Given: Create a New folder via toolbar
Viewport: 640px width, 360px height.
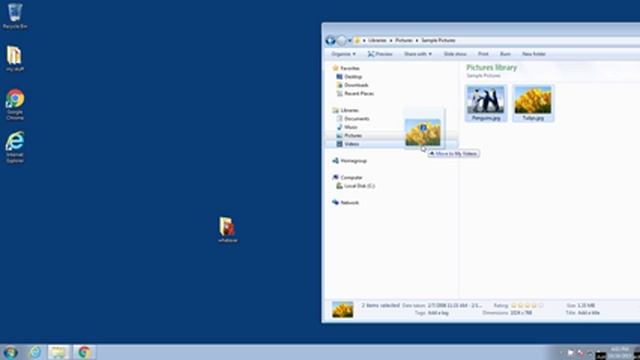Looking at the screenshot, I should point(533,54).
